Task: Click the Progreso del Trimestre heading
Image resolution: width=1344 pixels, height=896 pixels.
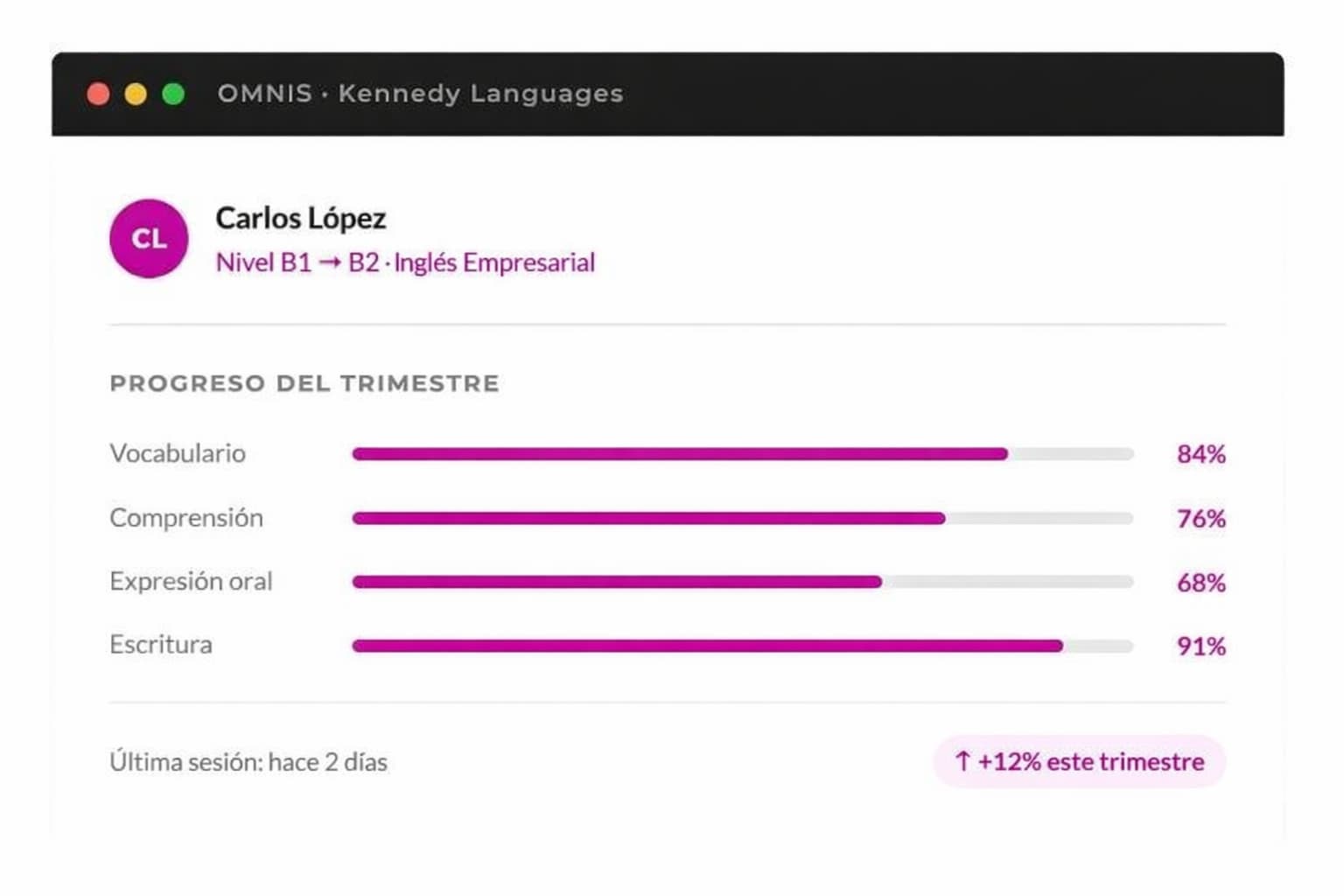Action: 304,383
